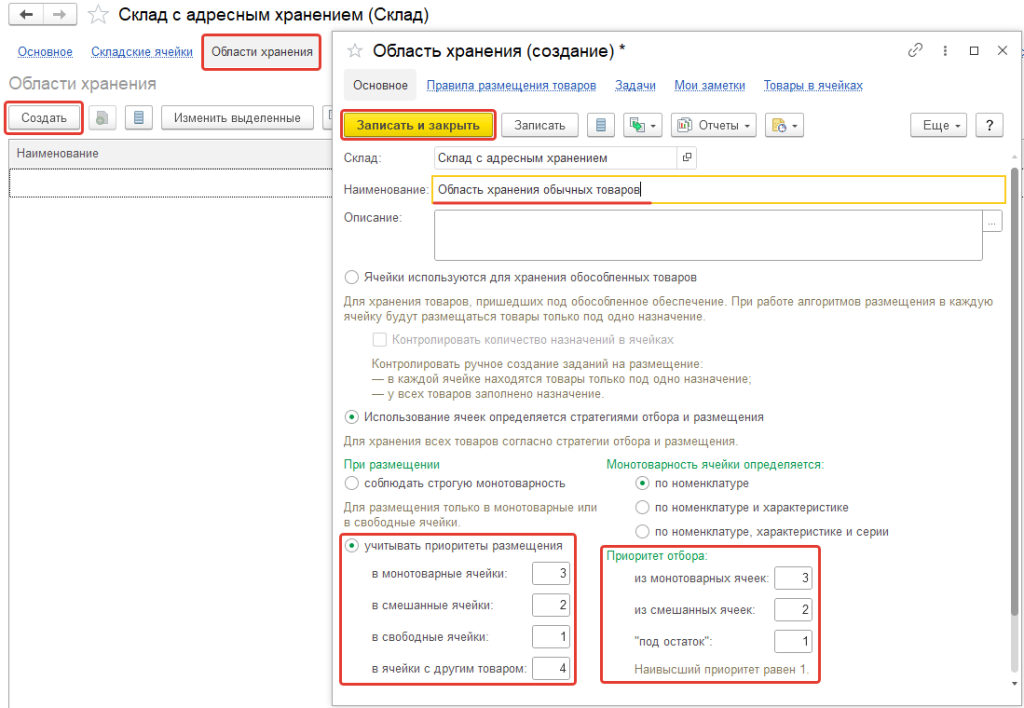The image size is (1024, 708).
Task: Open the Товары в ячейках tab
Action: [812, 86]
